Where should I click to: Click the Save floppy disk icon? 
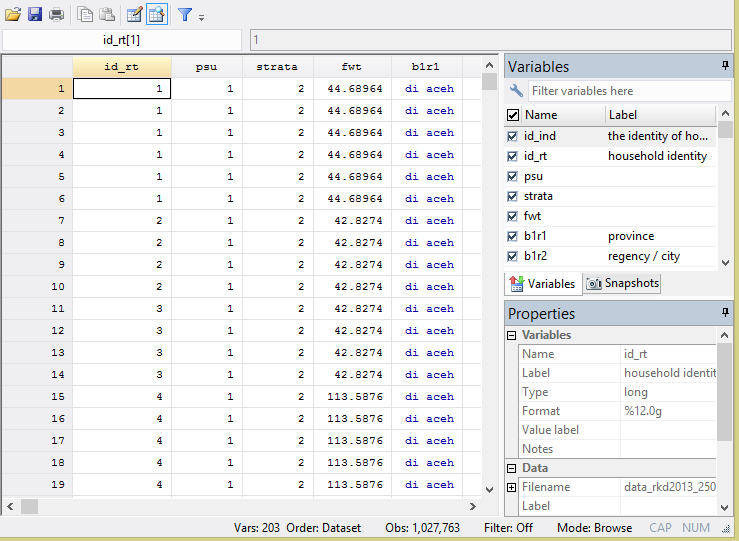pyautogui.click(x=35, y=14)
